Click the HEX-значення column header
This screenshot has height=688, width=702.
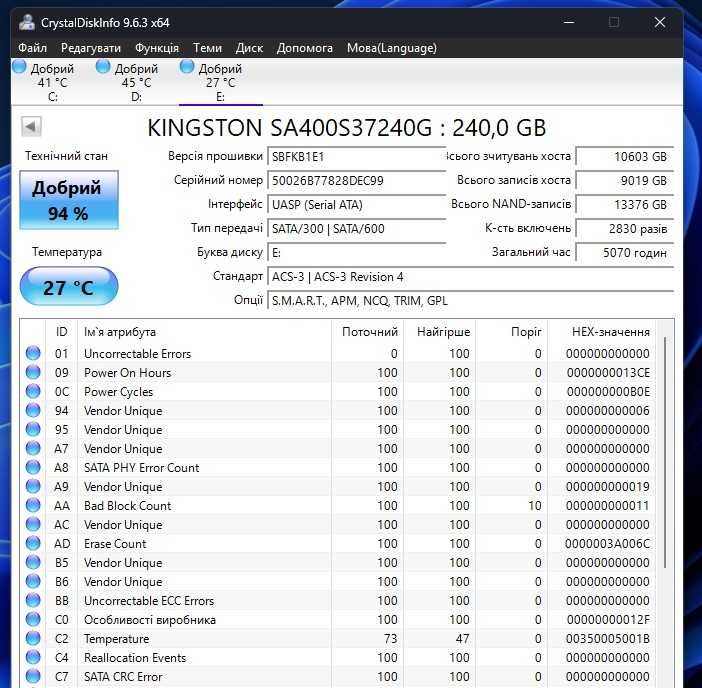(602, 332)
